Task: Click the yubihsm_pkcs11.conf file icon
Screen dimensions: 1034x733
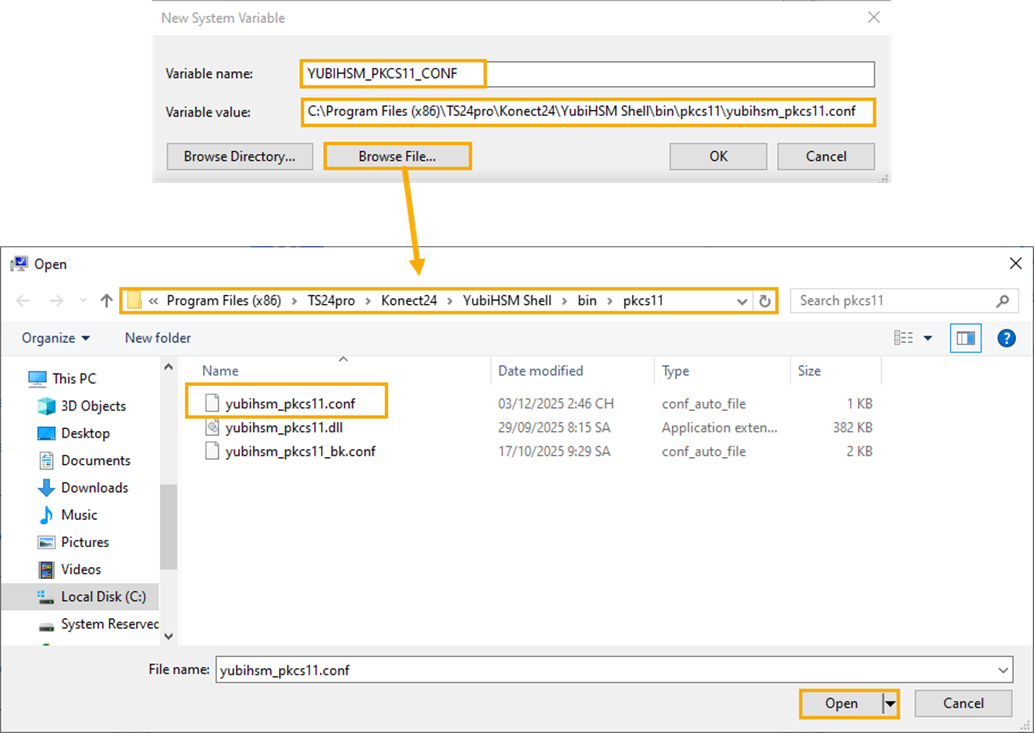Action: (212, 403)
